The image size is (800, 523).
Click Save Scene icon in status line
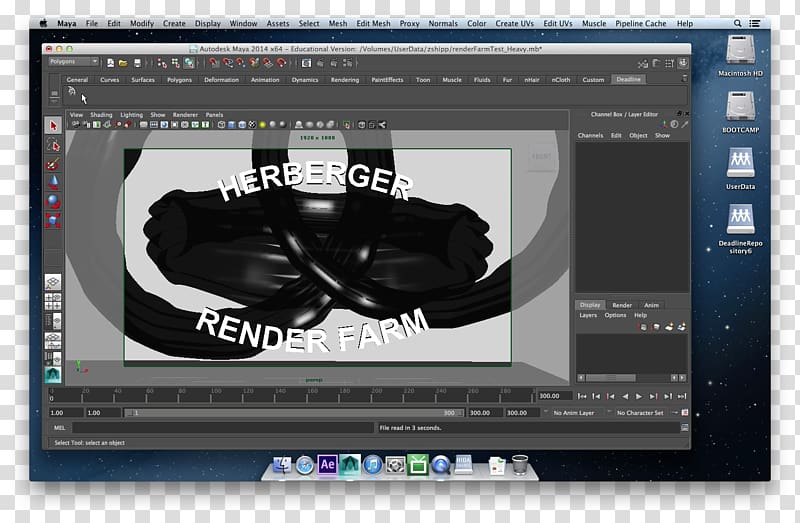click(137, 63)
